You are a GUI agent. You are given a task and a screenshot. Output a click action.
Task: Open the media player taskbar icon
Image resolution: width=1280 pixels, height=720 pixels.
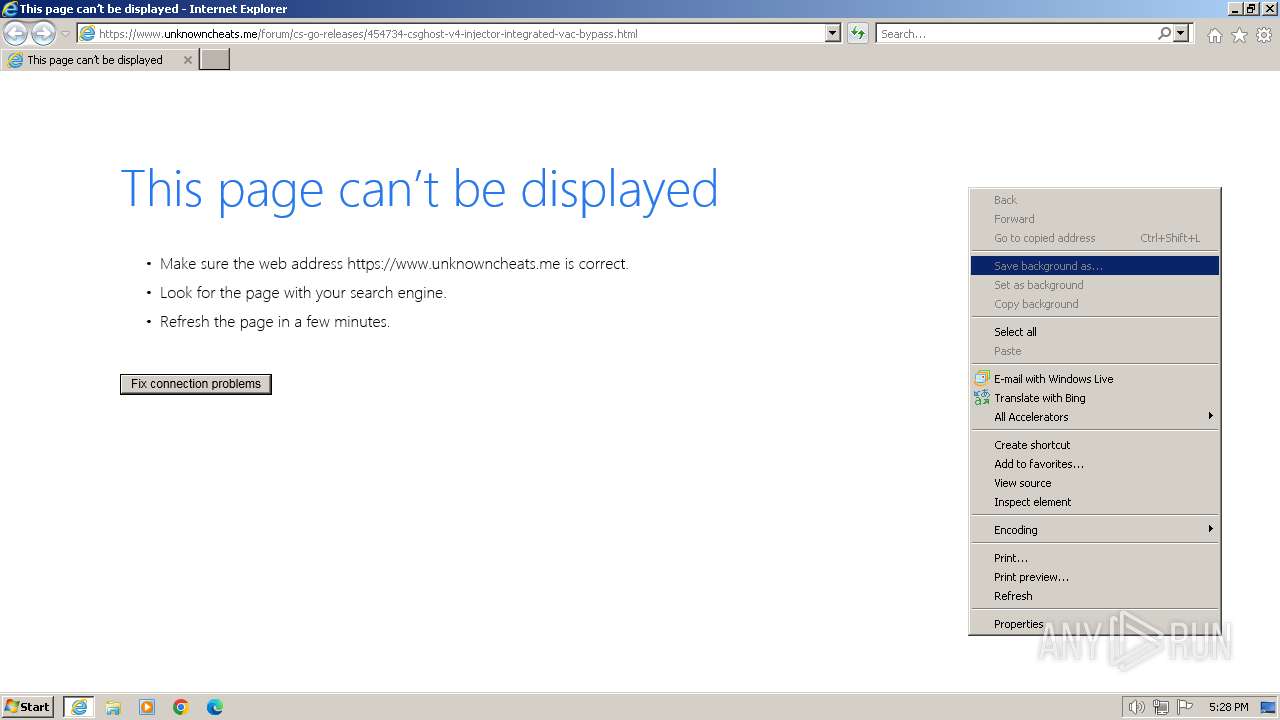(x=147, y=707)
